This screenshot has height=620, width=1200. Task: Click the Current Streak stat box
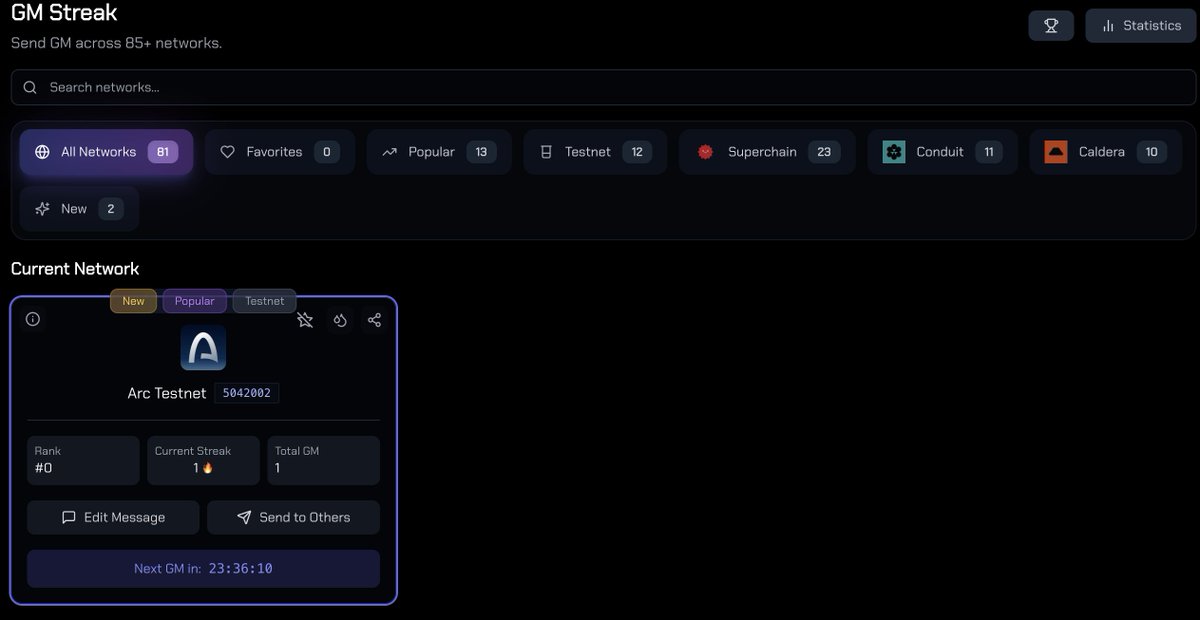pyautogui.click(x=203, y=460)
